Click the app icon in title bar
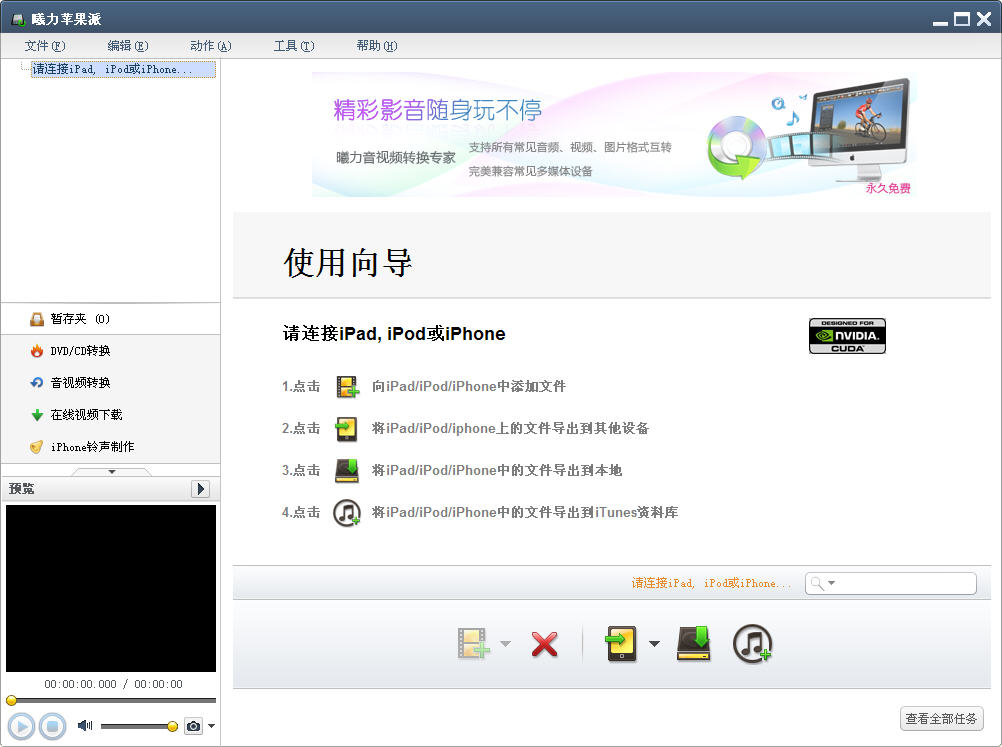This screenshot has width=1002, height=747. tap(18, 20)
